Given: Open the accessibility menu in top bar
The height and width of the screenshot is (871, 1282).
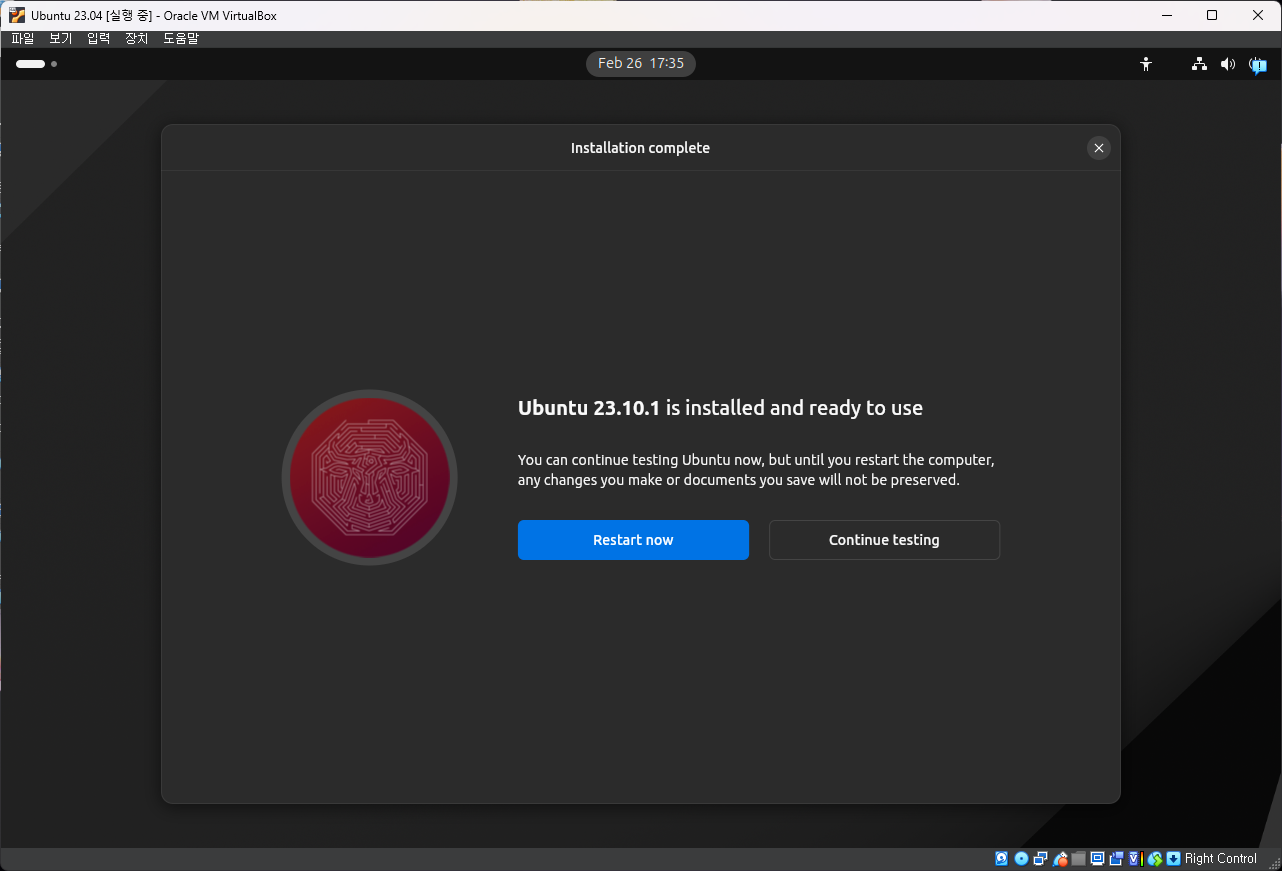Looking at the screenshot, I should tap(1146, 64).
